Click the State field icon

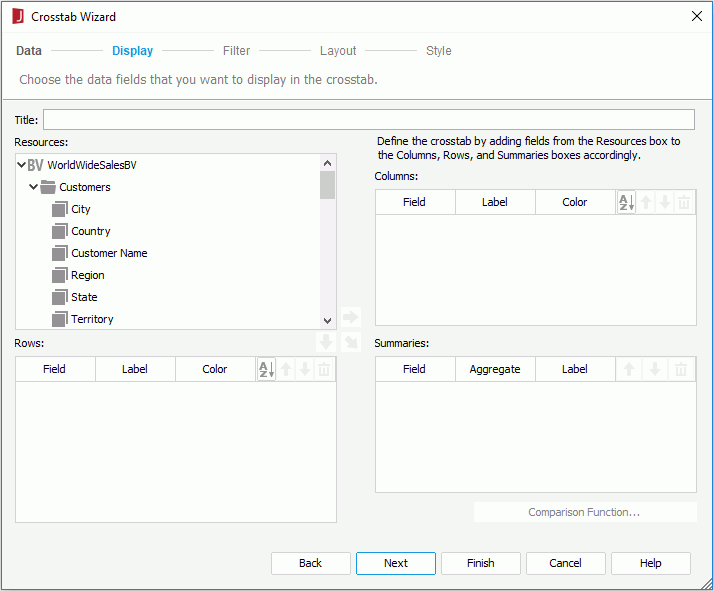60,297
